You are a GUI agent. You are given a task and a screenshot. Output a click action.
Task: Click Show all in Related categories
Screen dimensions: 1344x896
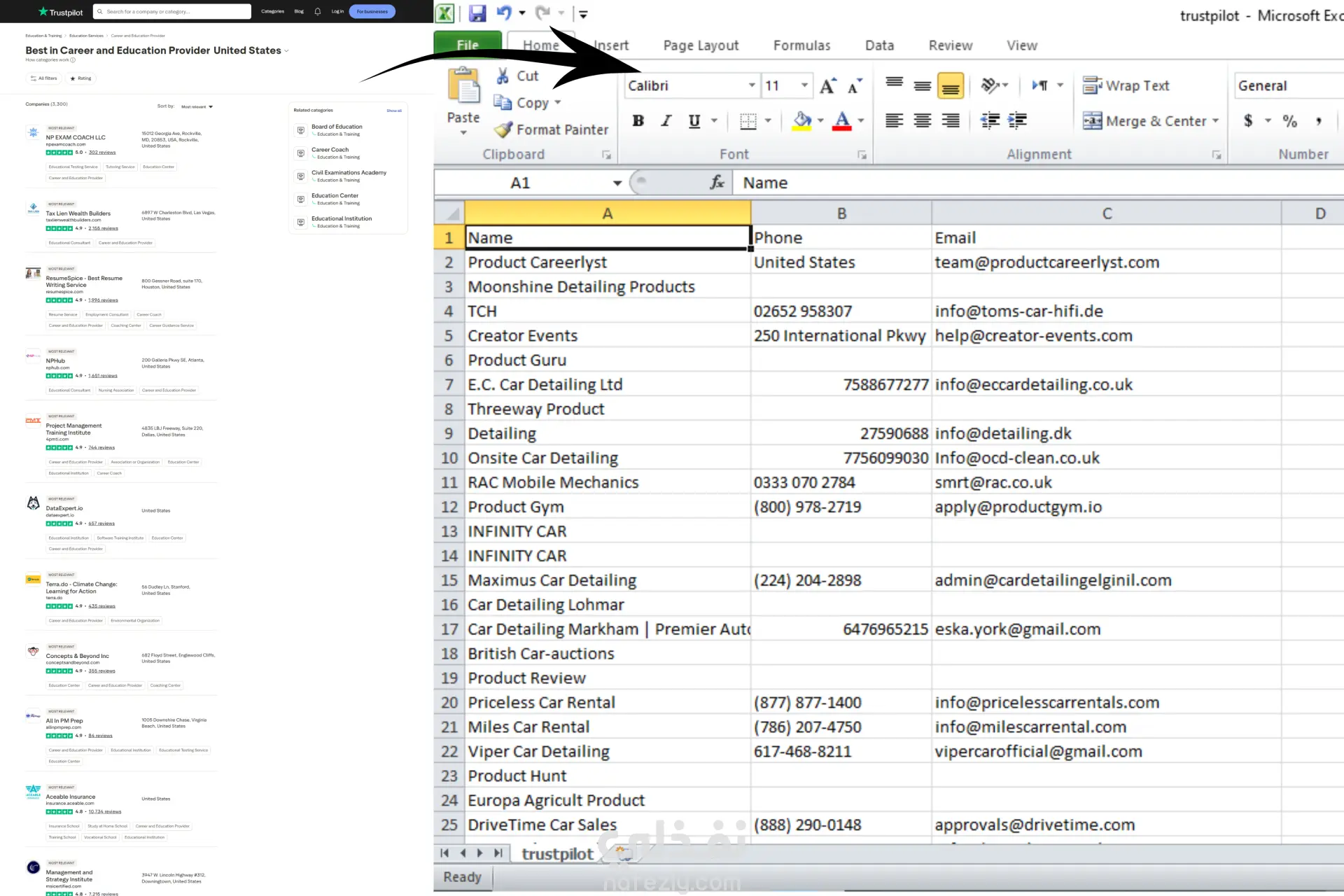[394, 111]
